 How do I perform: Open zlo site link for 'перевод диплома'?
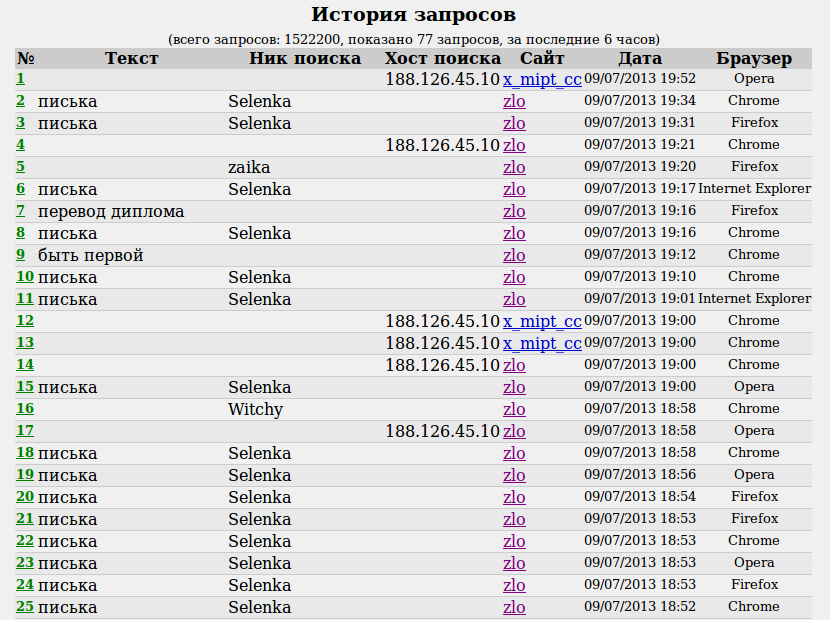click(514, 211)
